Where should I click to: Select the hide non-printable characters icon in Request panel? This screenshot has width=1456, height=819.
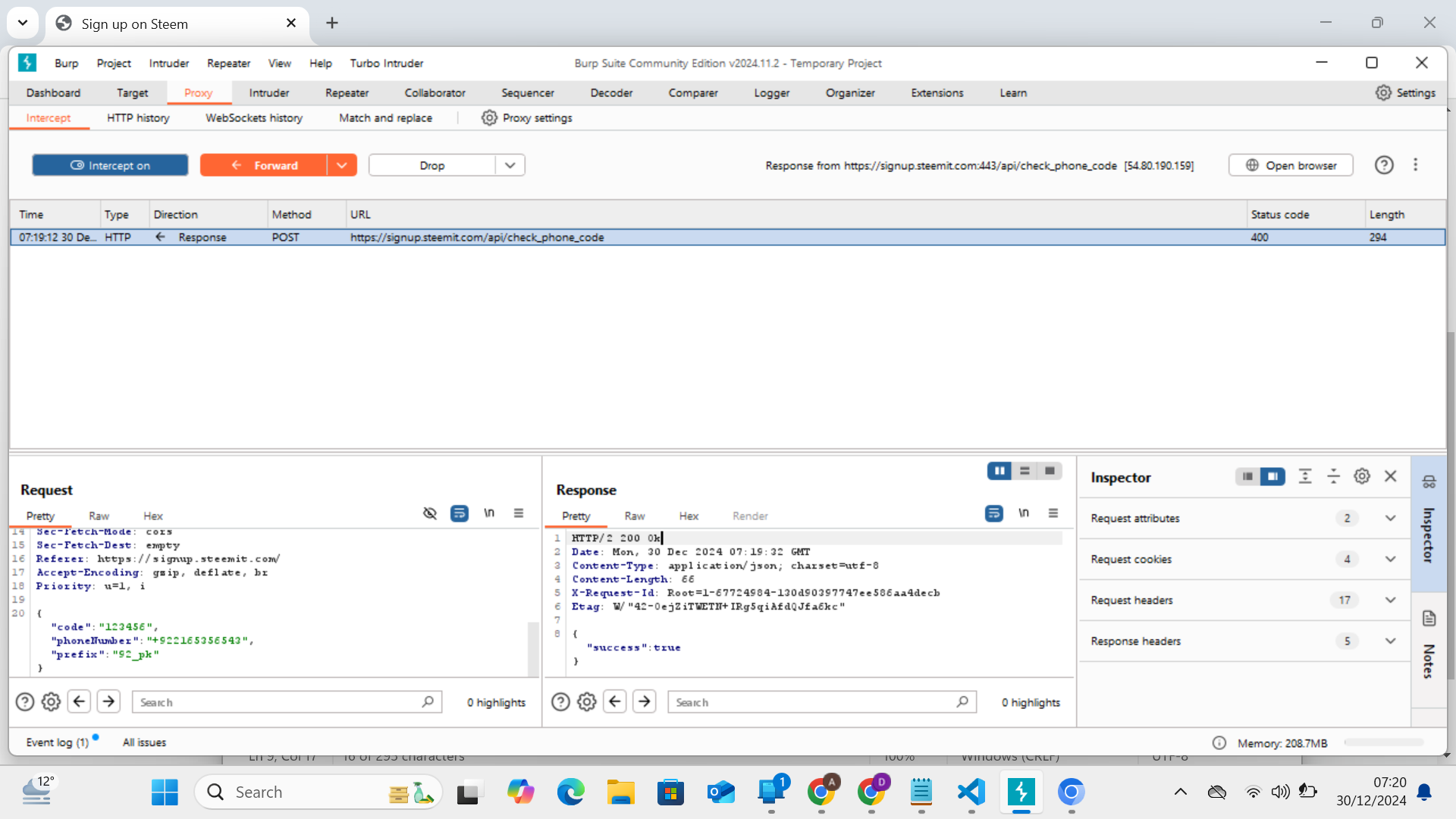click(x=430, y=513)
